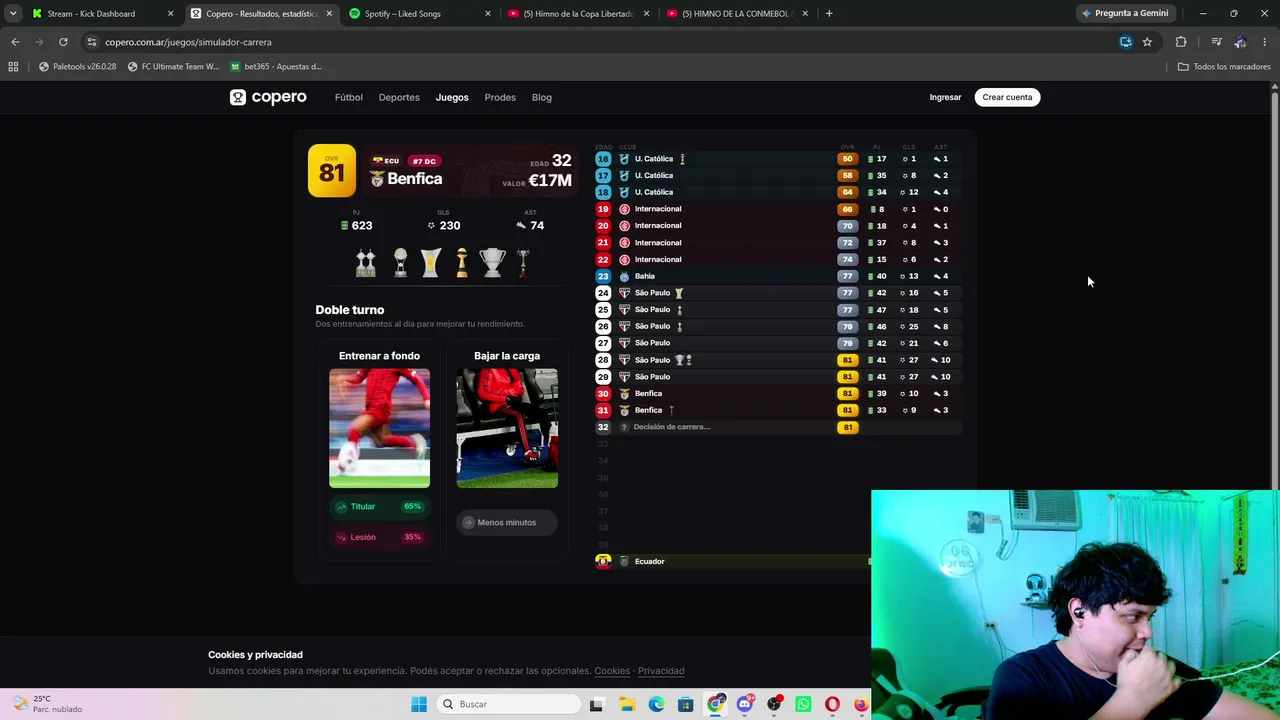This screenshot has width=1280, height=720.
Task: Open File Explorer from the taskbar
Action: (627, 704)
